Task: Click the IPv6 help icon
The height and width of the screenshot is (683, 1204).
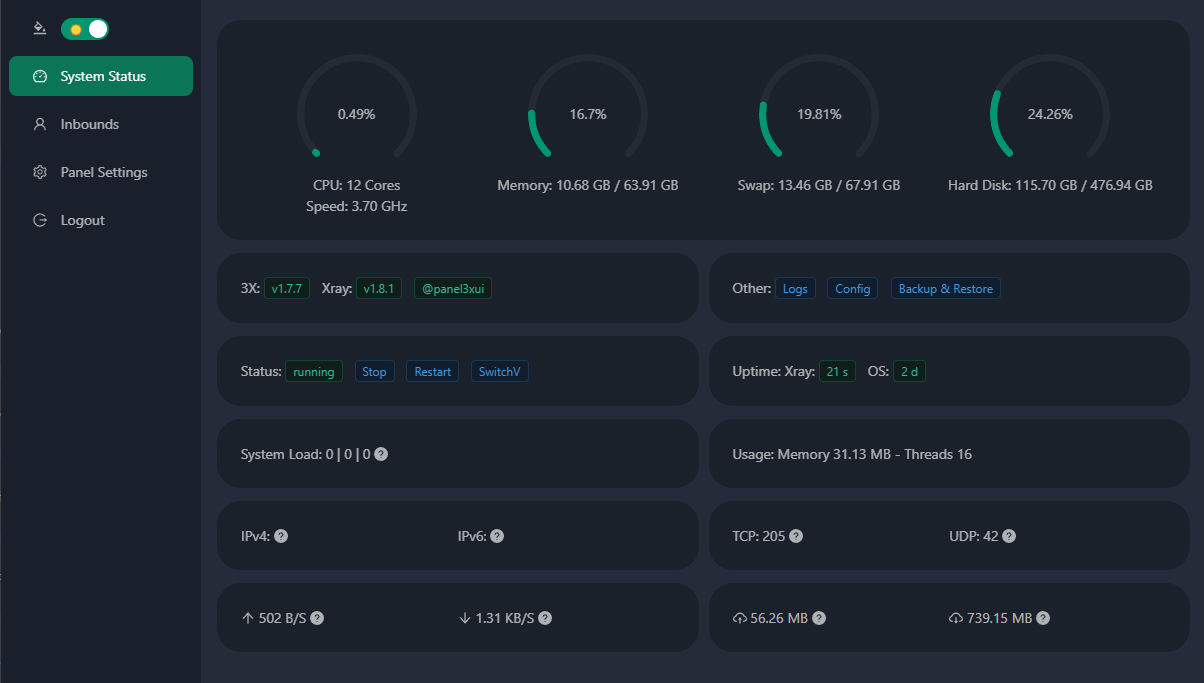Action: tap(497, 536)
